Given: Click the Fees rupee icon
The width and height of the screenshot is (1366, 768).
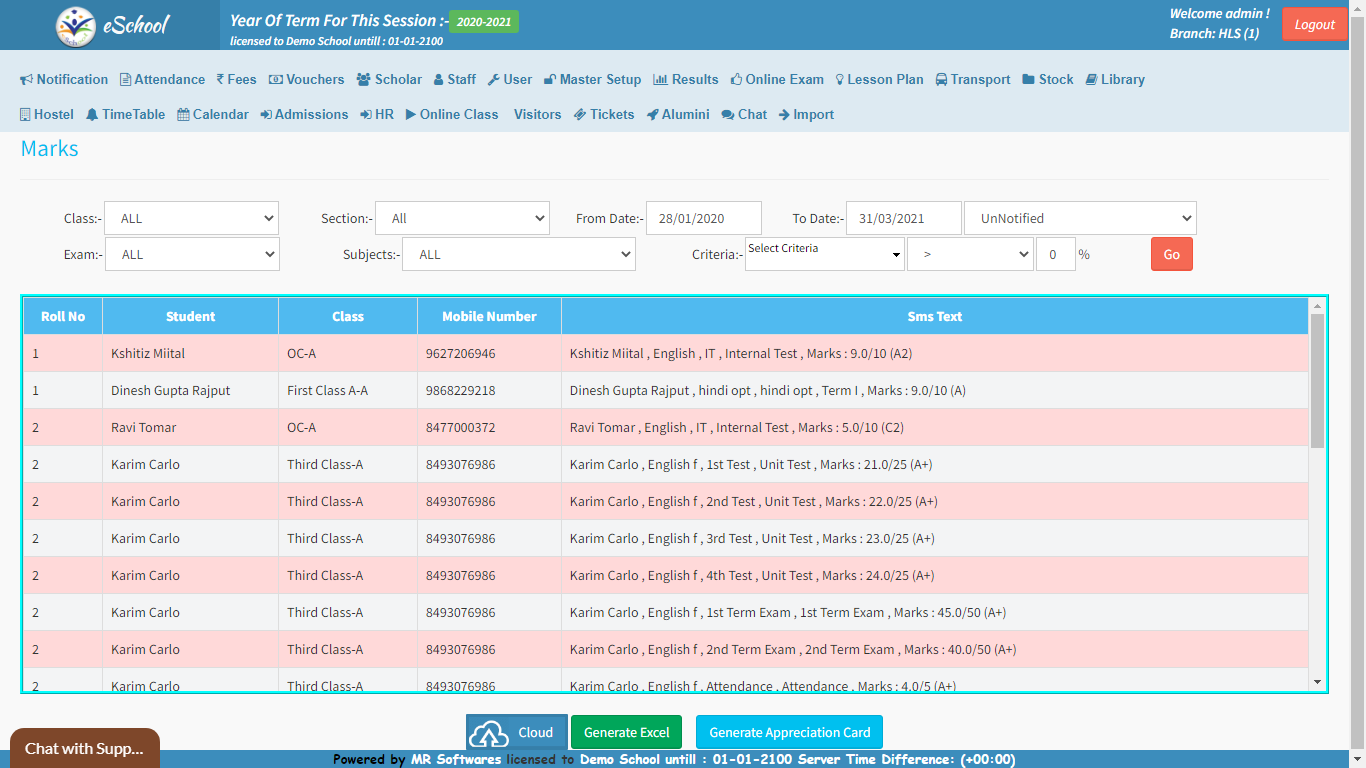Looking at the screenshot, I should (220, 80).
